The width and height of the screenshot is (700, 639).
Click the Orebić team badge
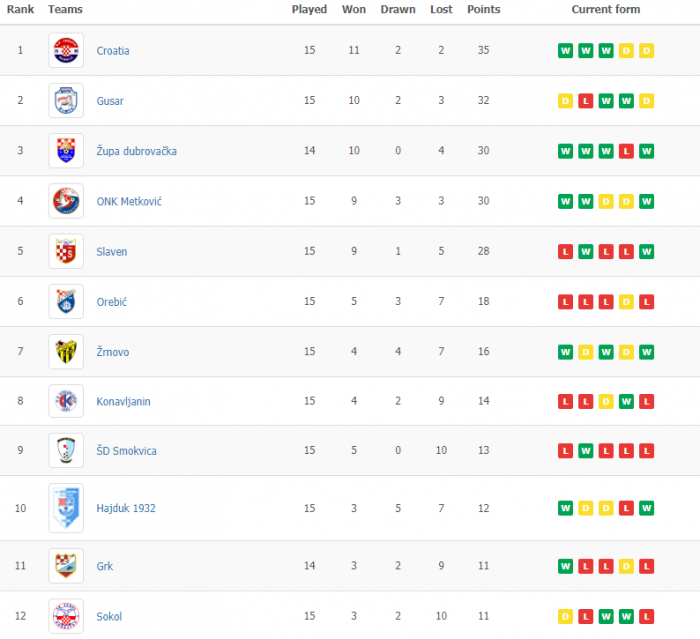(66, 301)
